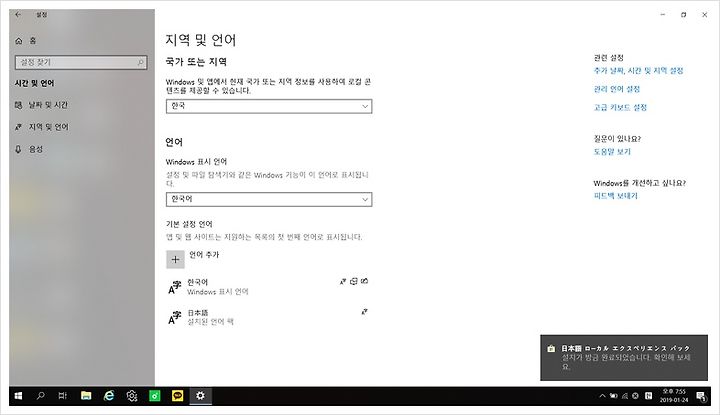Select the 日本語 language entry in list

tap(269, 317)
